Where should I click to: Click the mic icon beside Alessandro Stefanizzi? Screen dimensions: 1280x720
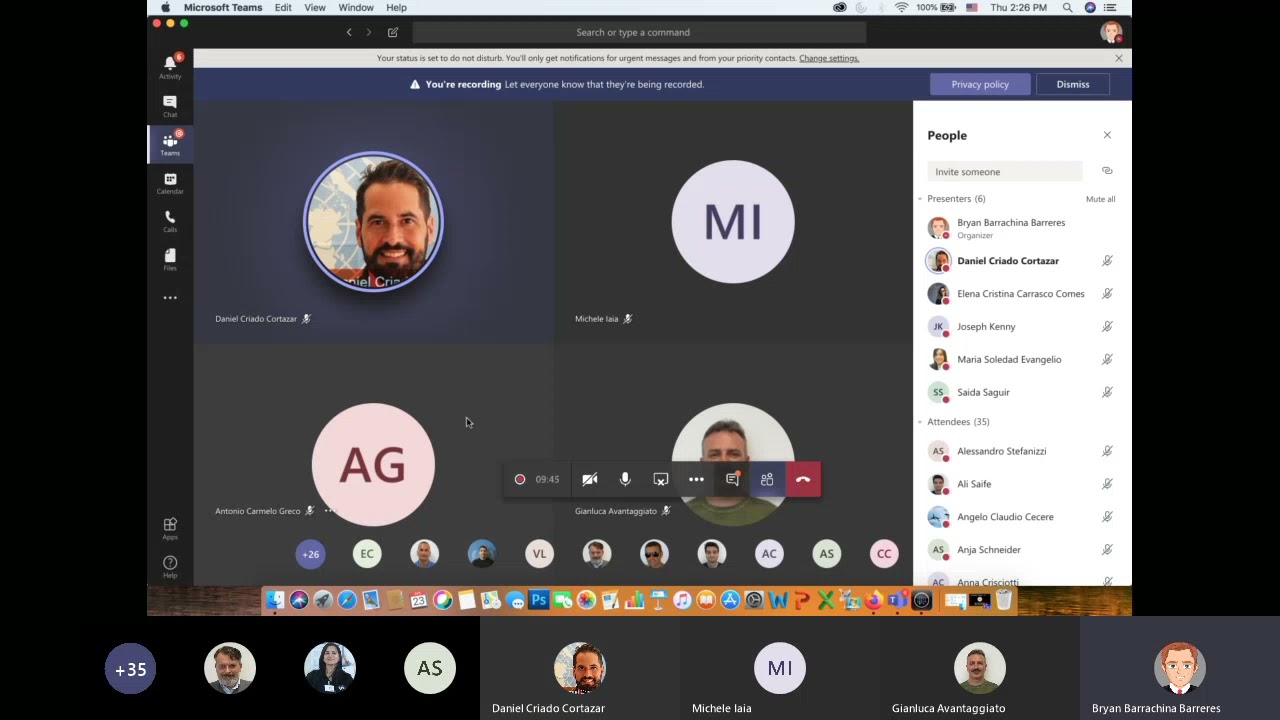(1107, 451)
